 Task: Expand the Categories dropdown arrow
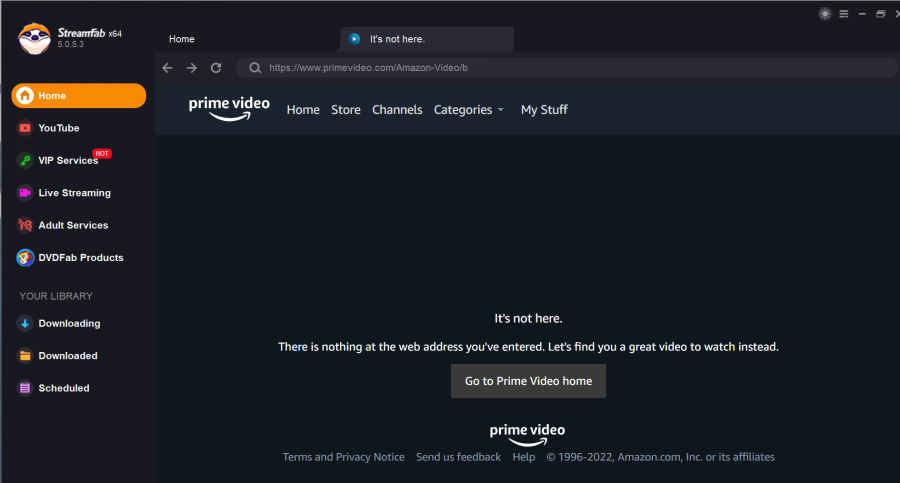[501, 110]
